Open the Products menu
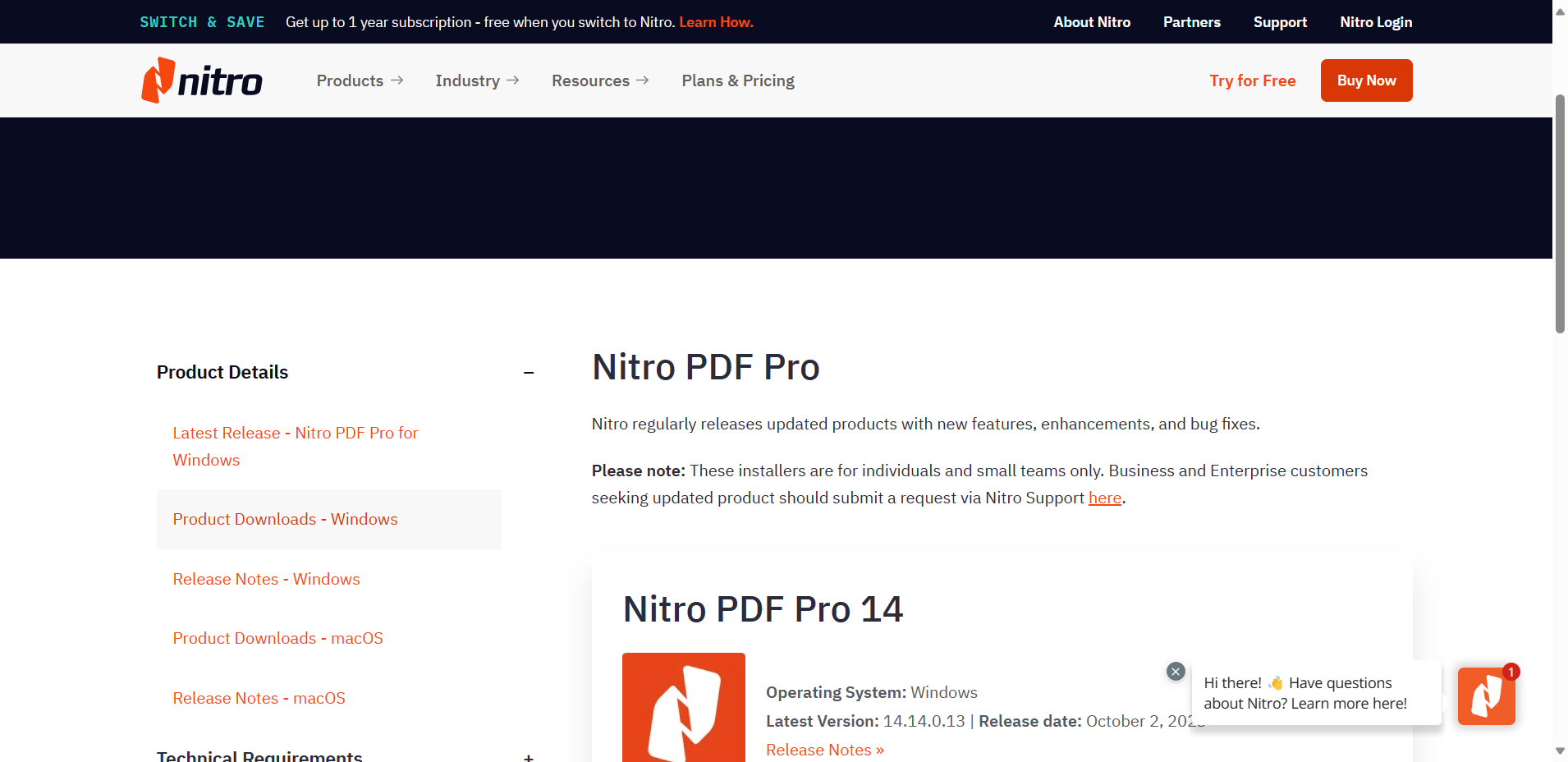Image resolution: width=1568 pixels, height=762 pixels. pyautogui.click(x=360, y=80)
